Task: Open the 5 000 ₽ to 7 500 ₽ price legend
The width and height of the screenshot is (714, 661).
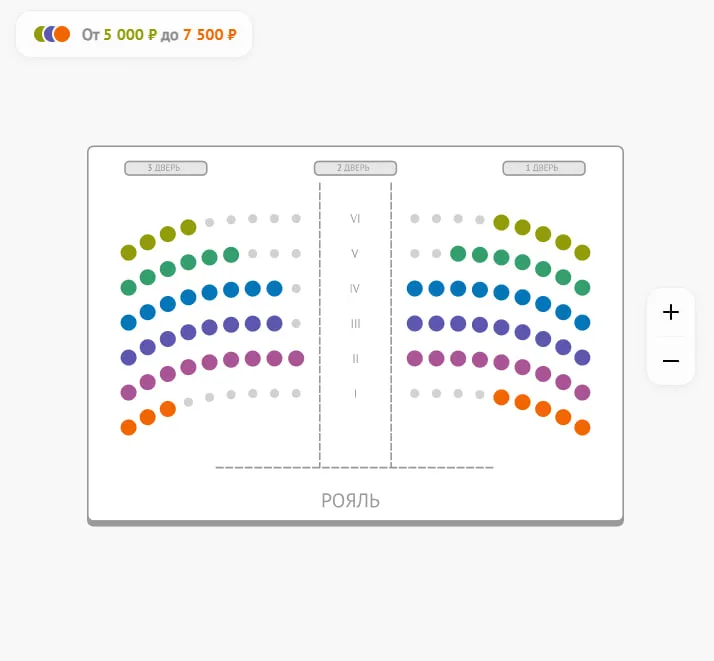Action: [x=134, y=34]
